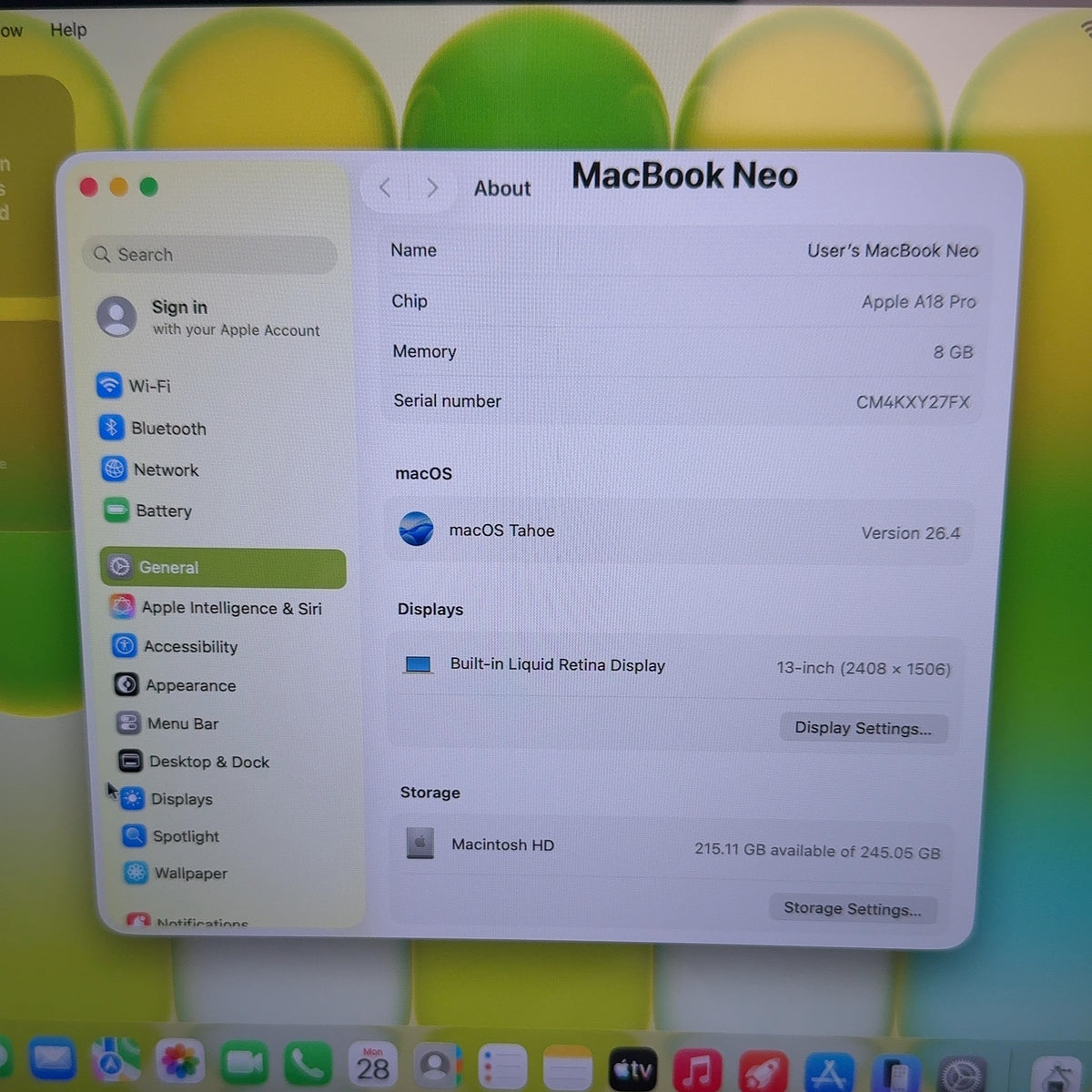Go back using the left chevron
Image resolution: width=1092 pixels, height=1092 pixels.
(x=385, y=187)
